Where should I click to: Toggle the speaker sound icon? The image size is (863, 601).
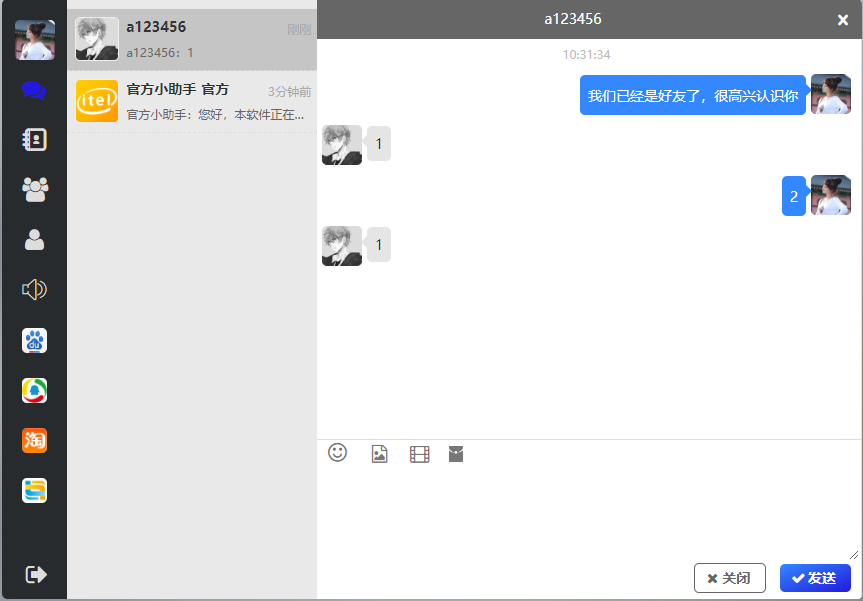pos(34,290)
